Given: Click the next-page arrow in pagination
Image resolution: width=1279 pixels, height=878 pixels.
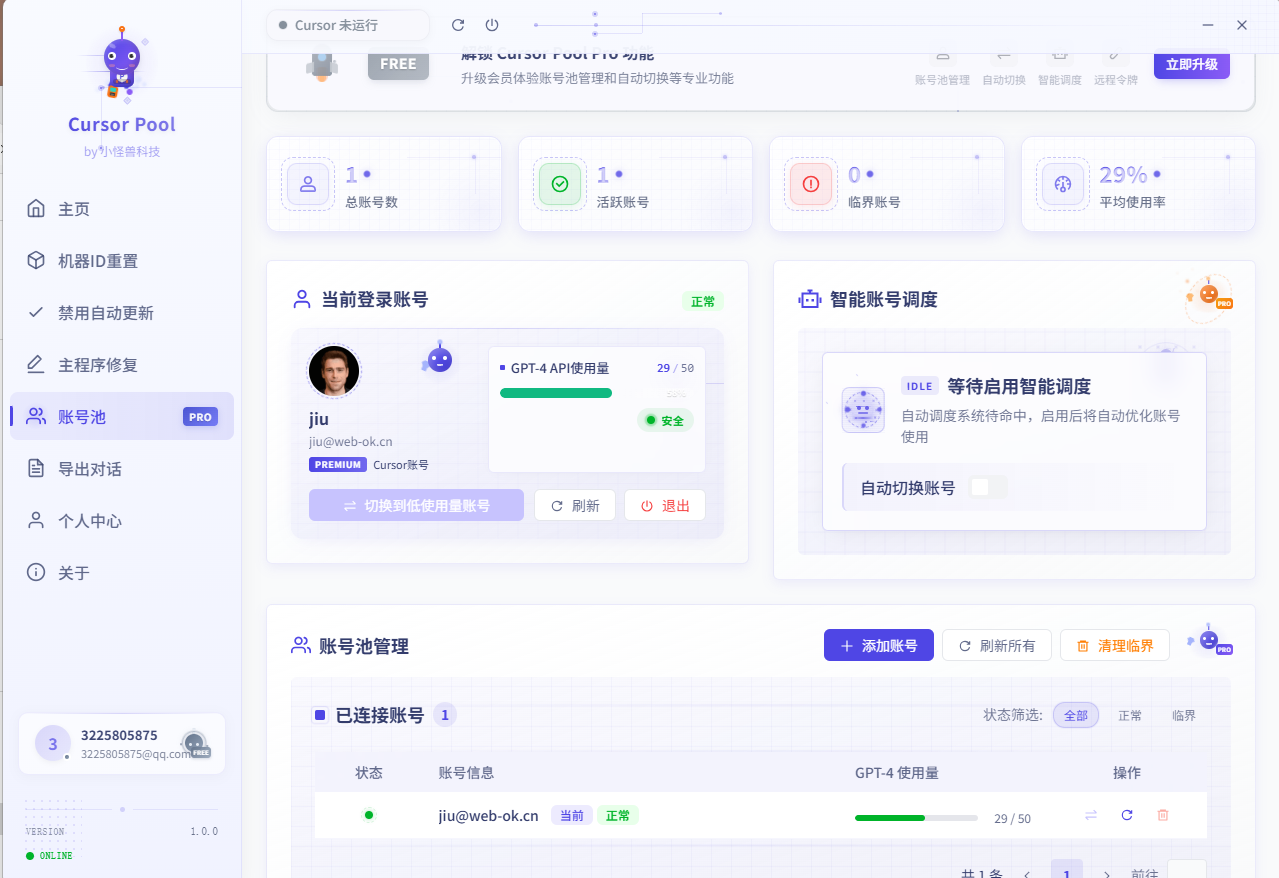Looking at the screenshot, I should click(1106, 874).
